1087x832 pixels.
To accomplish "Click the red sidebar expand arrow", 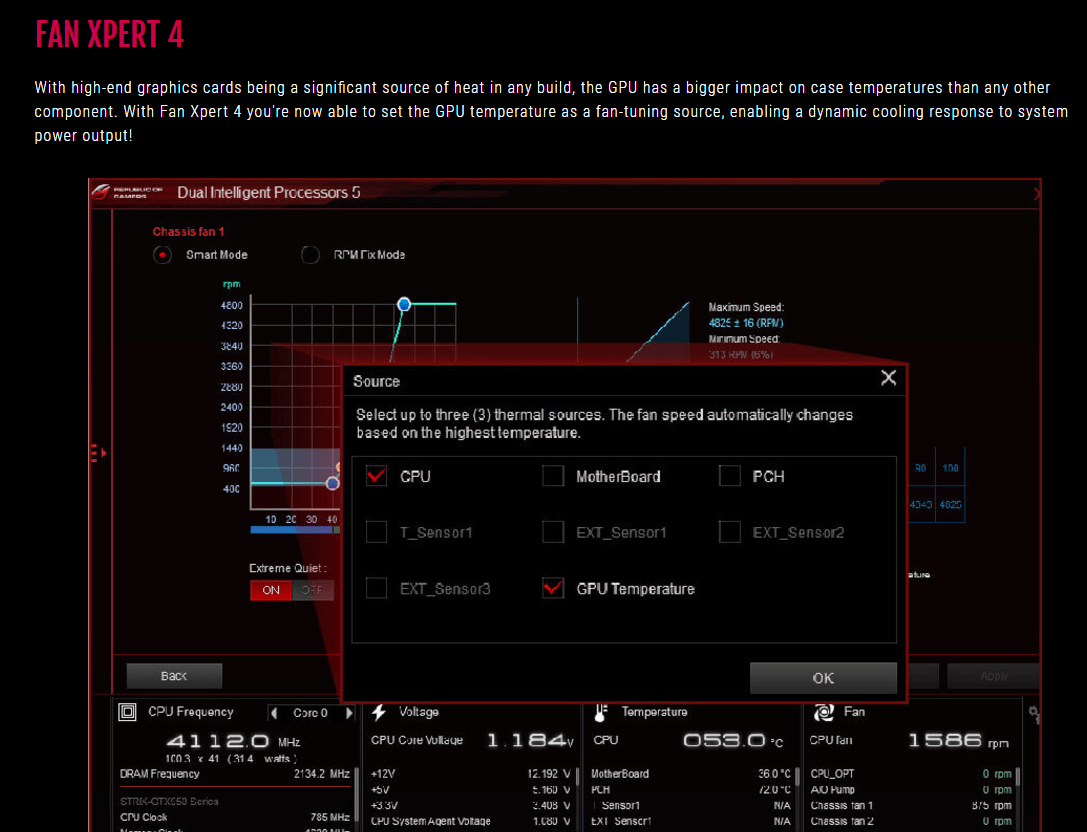I will coord(98,453).
